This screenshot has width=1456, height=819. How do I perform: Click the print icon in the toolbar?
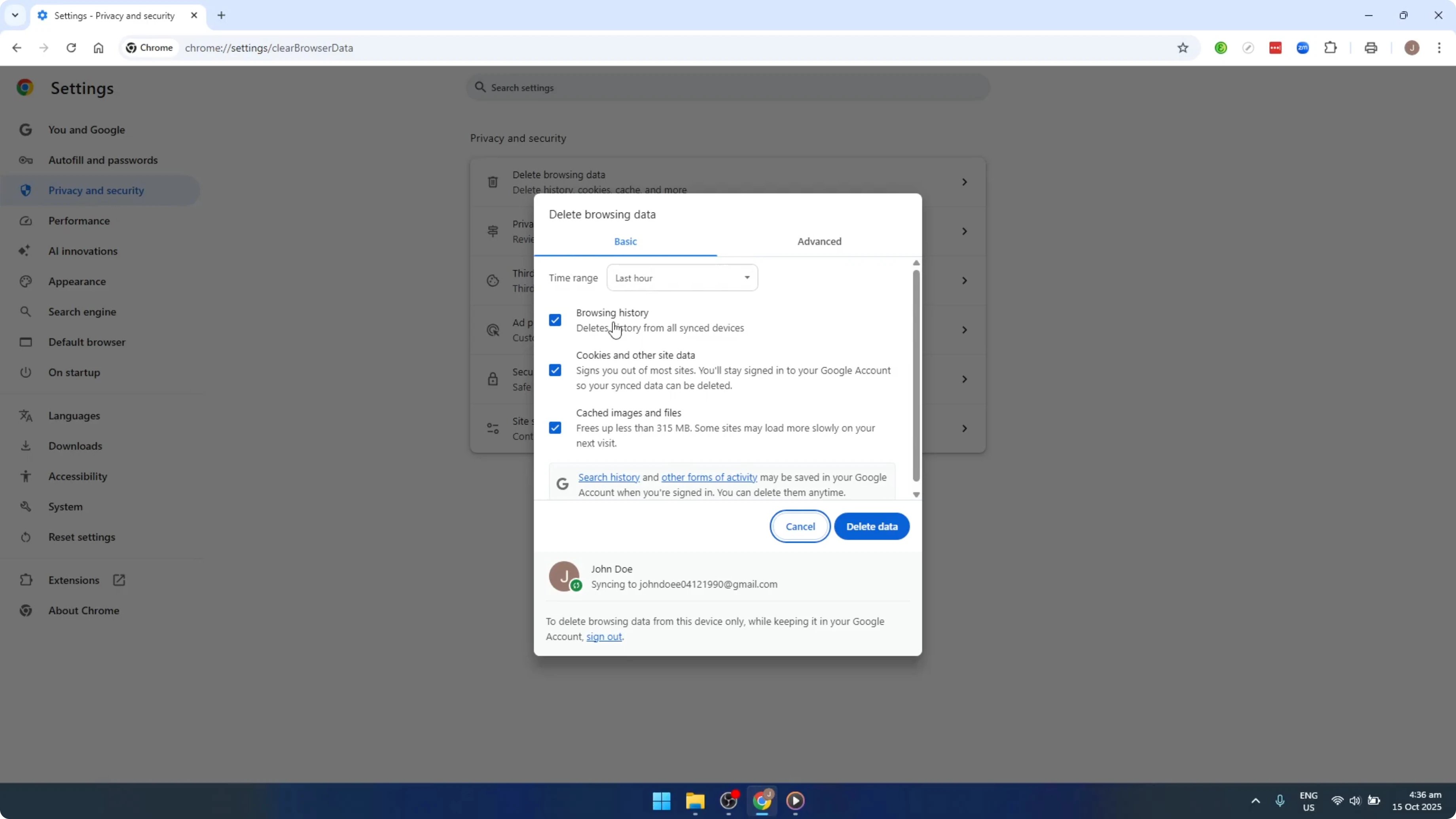(1371, 47)
